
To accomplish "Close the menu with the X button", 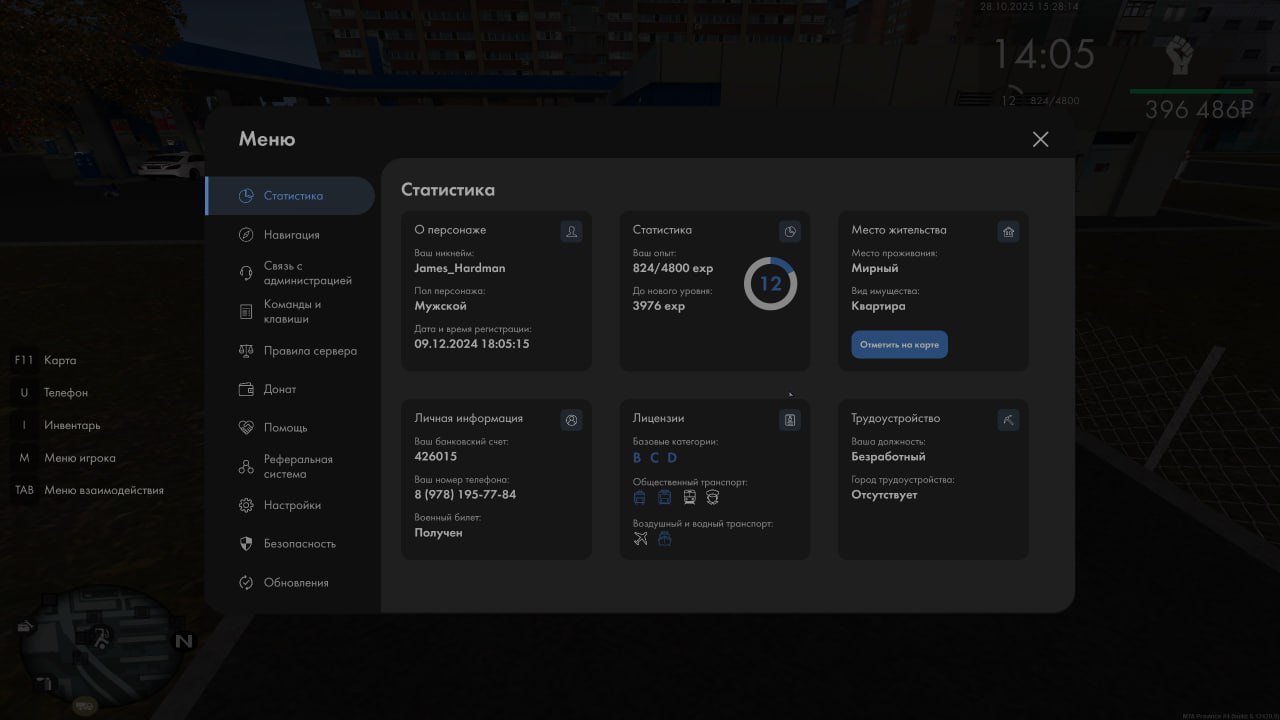I will 1041,139.
